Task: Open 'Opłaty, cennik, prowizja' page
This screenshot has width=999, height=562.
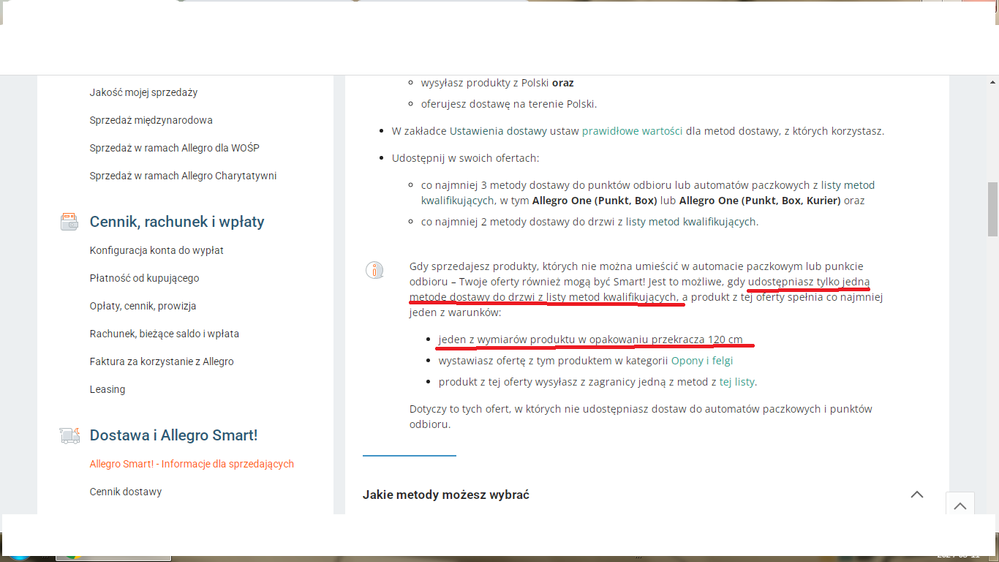Action: point(143,306)
